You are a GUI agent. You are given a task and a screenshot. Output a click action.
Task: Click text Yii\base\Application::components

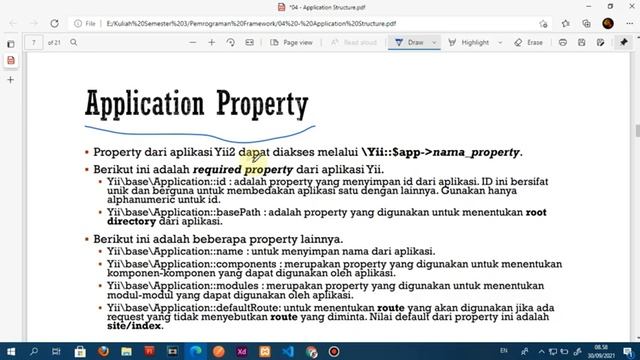(192, 264)
